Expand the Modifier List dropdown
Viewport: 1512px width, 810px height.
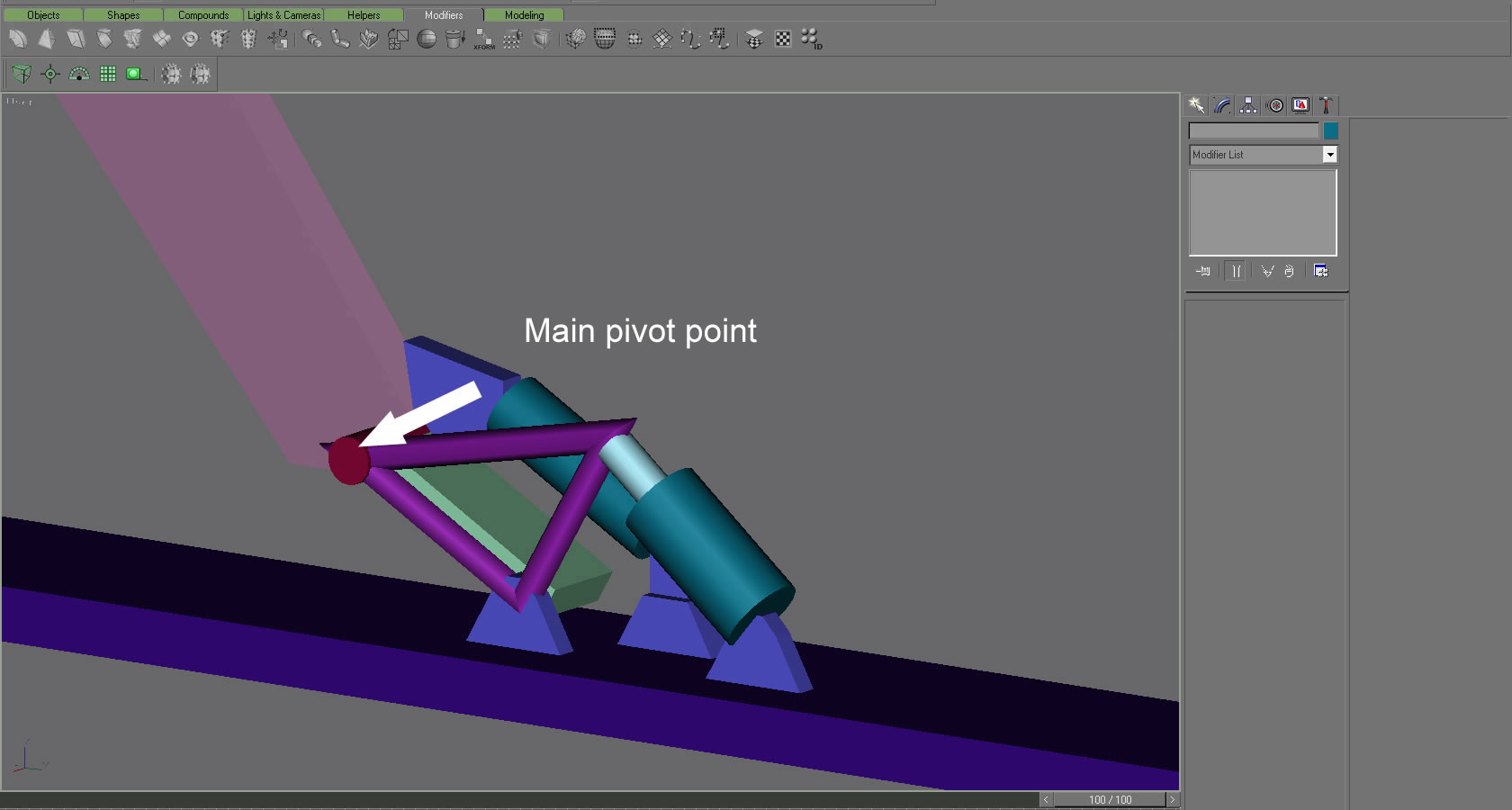pos(1329,155)
